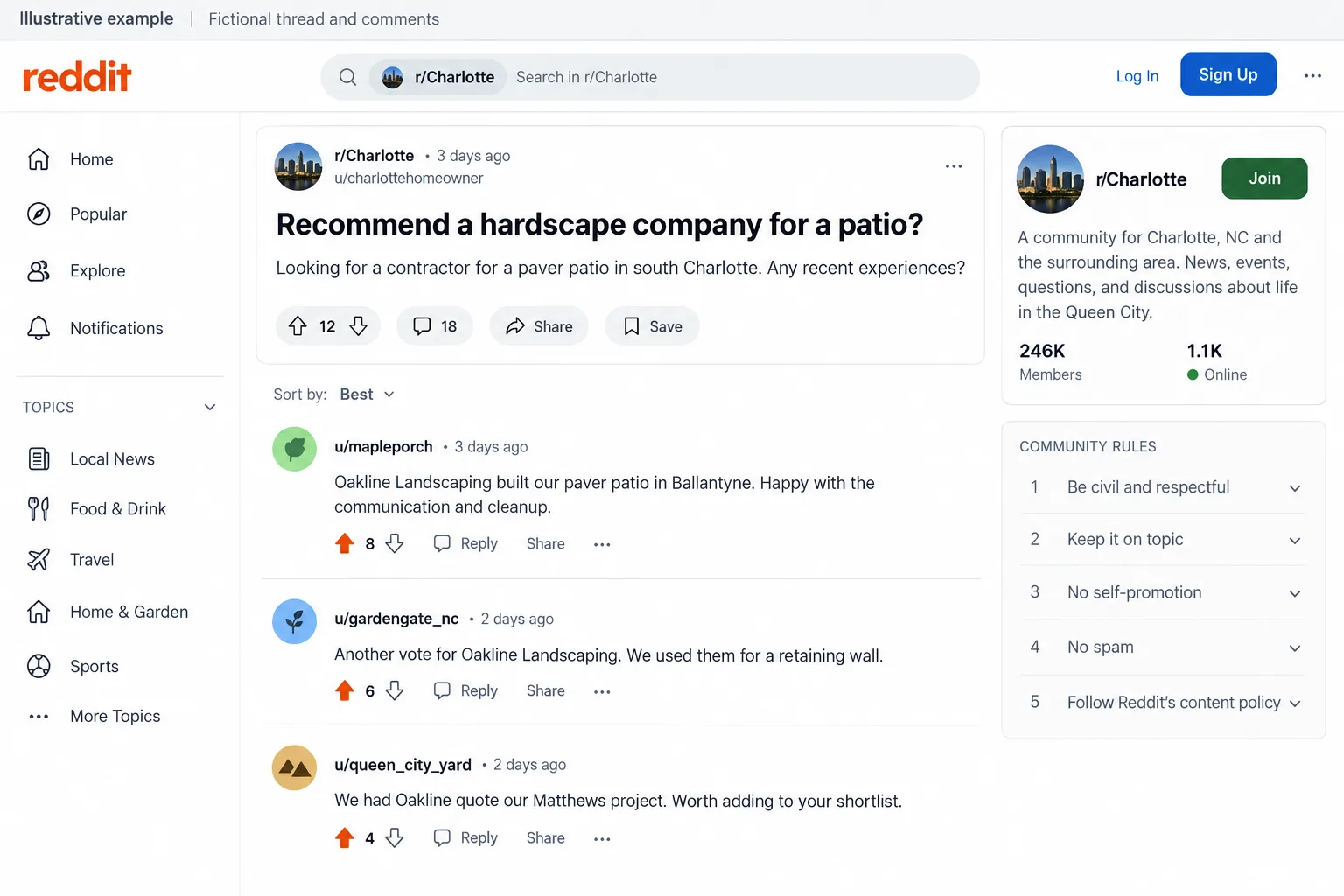1344x896 pixels.
Task: Expand rule 2 Keep it on topic
Action: (x=1295, y=541)
